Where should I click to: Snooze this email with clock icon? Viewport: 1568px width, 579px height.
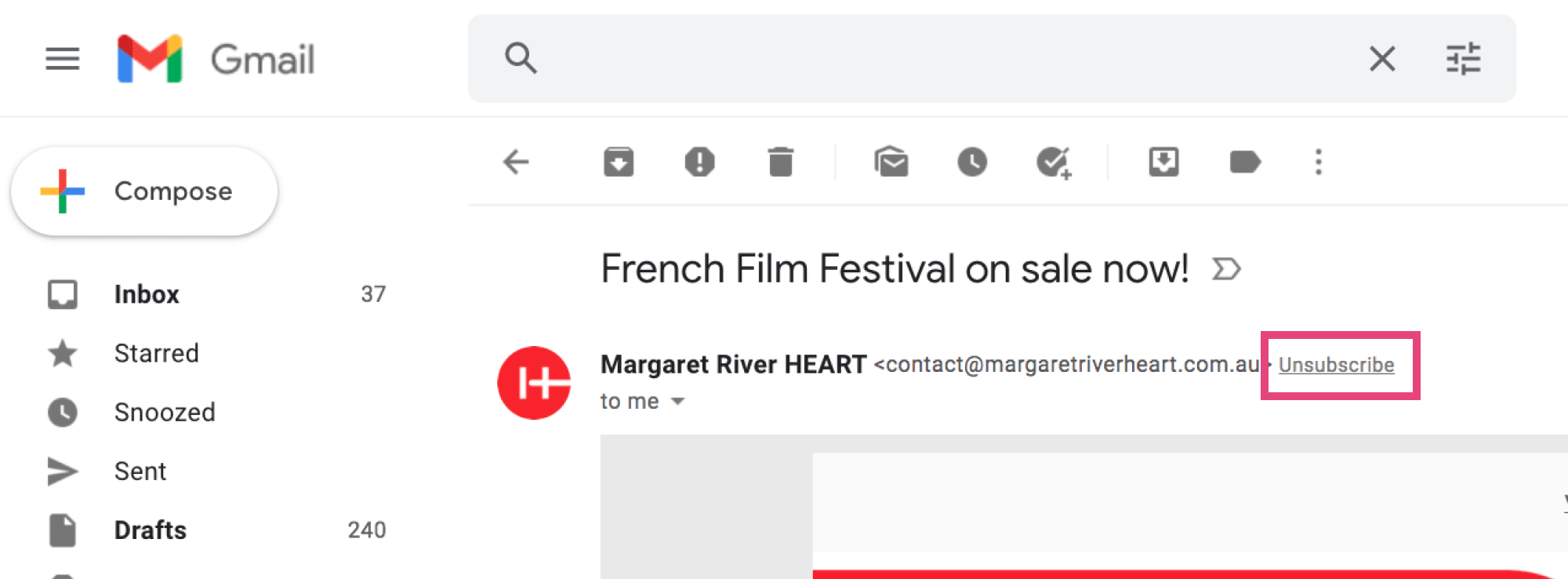[972, 162]
